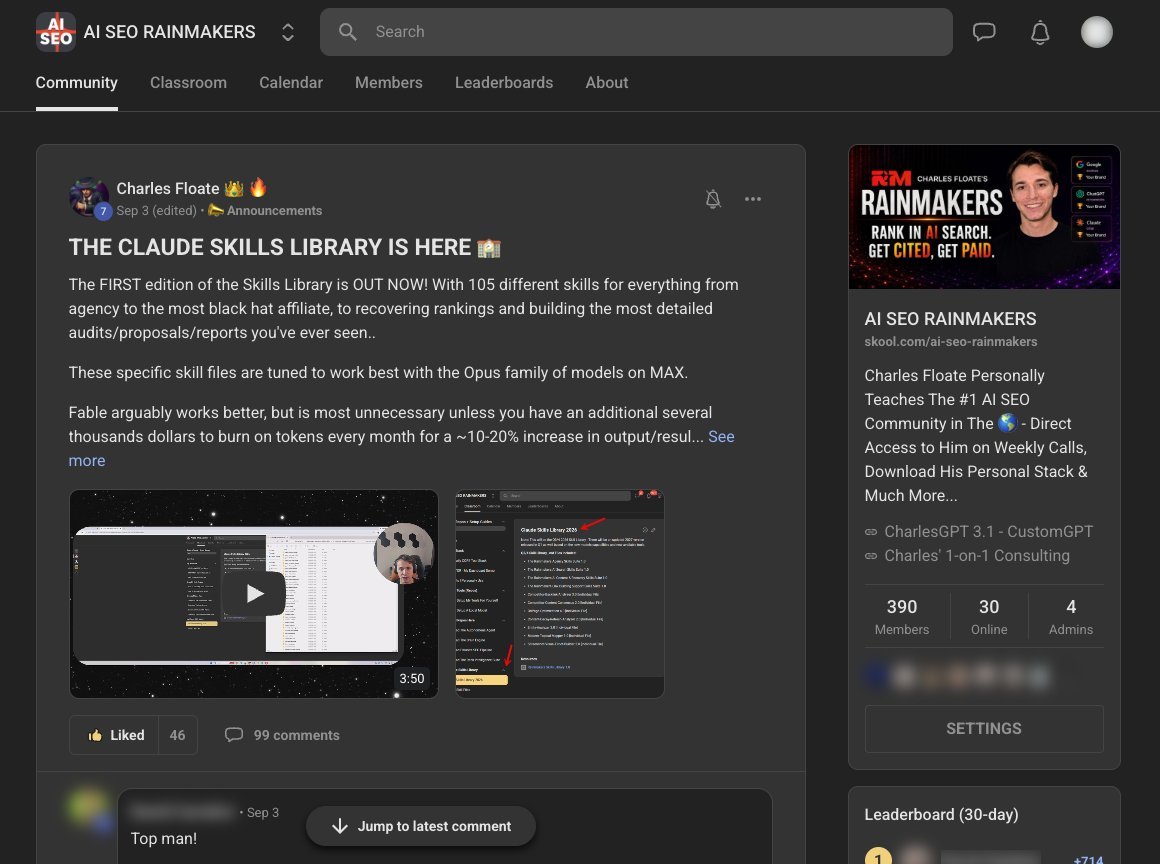This screenshot has width=1160, height=864.
Task: Open Charles Floate author name link
Action: click(x=168, y=189)
